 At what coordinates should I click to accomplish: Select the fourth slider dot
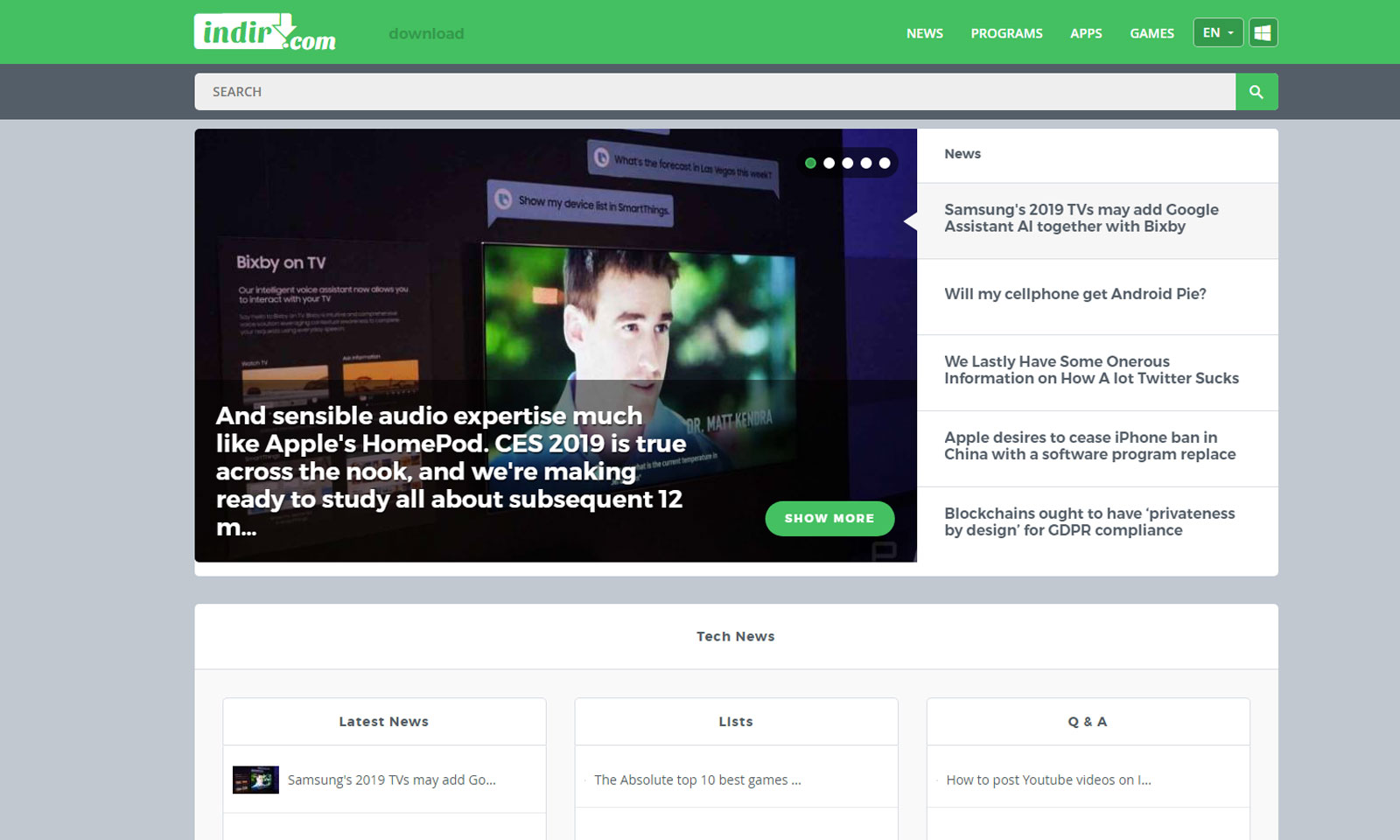click(x=866, y=163)
